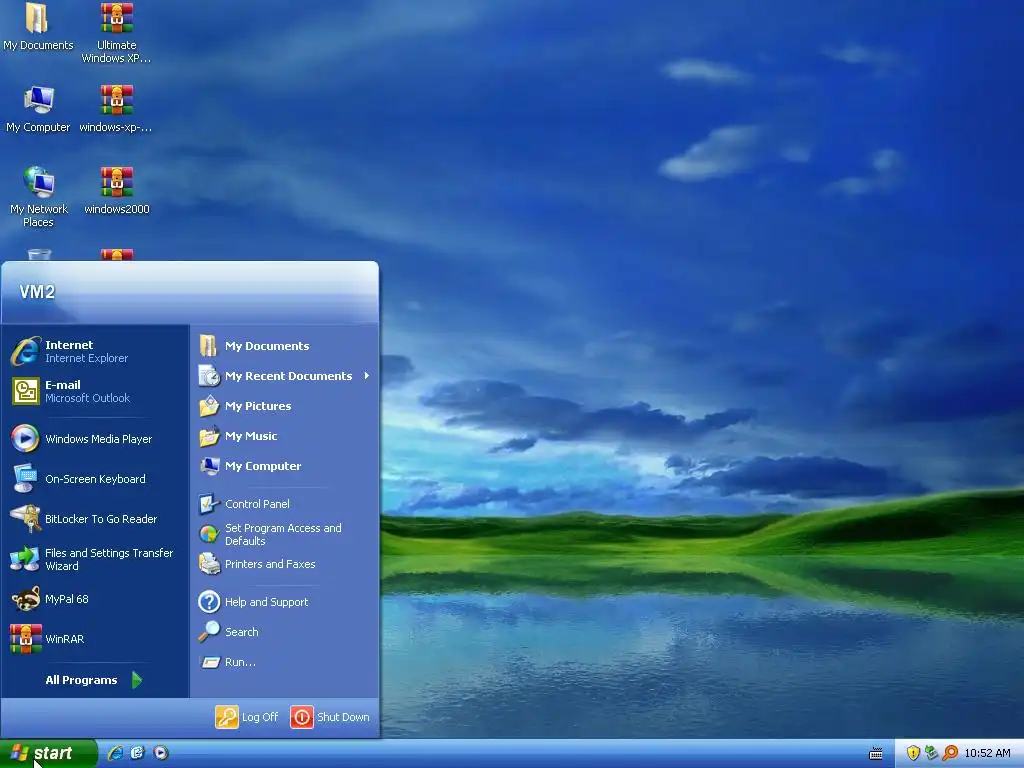Open Internet Explorer from the Start menu
Image resolution: width=1024 pixels, height=768 pixels.
pyautogui.click(x=95, y=351)
